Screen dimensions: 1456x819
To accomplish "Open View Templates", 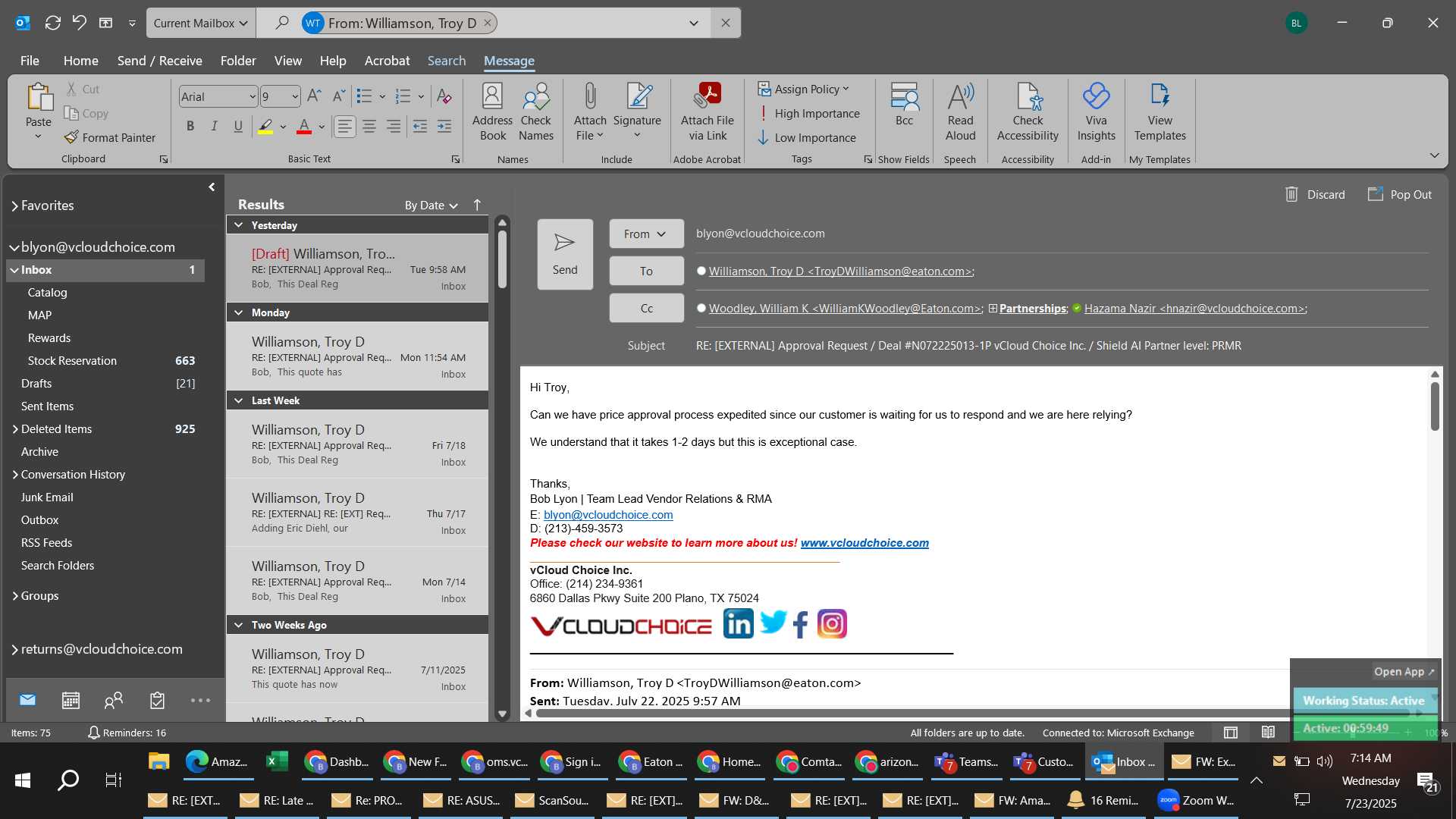I will (x=1159, y=111).
